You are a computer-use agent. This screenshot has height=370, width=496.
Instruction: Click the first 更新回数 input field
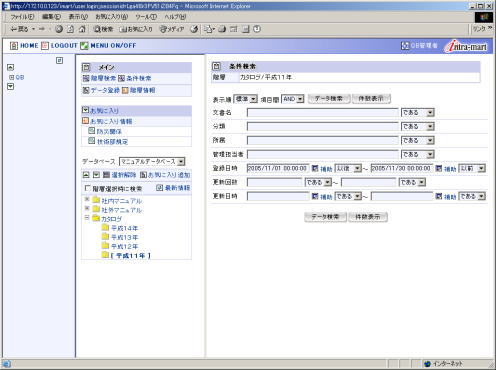coord(274,182)
